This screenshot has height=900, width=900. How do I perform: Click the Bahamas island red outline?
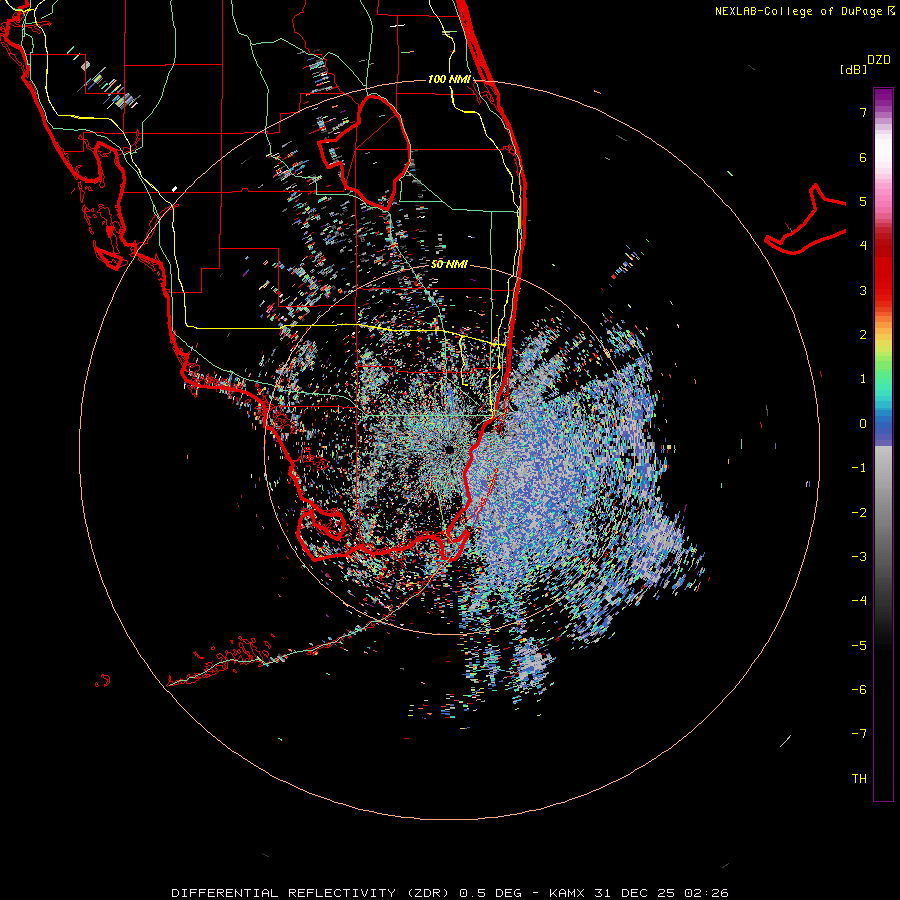tap(805, 219)
